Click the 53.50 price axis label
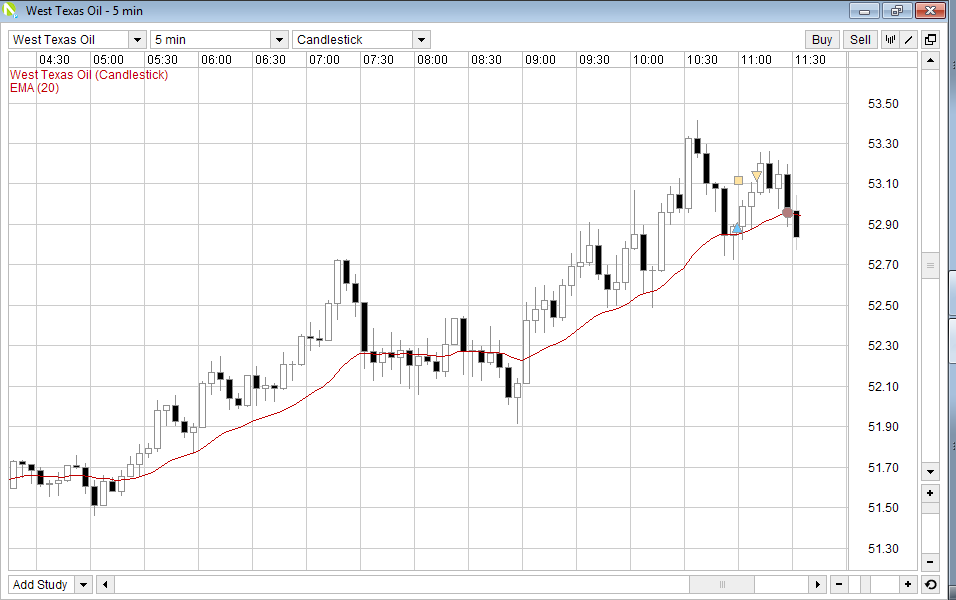 click(883, 104)
